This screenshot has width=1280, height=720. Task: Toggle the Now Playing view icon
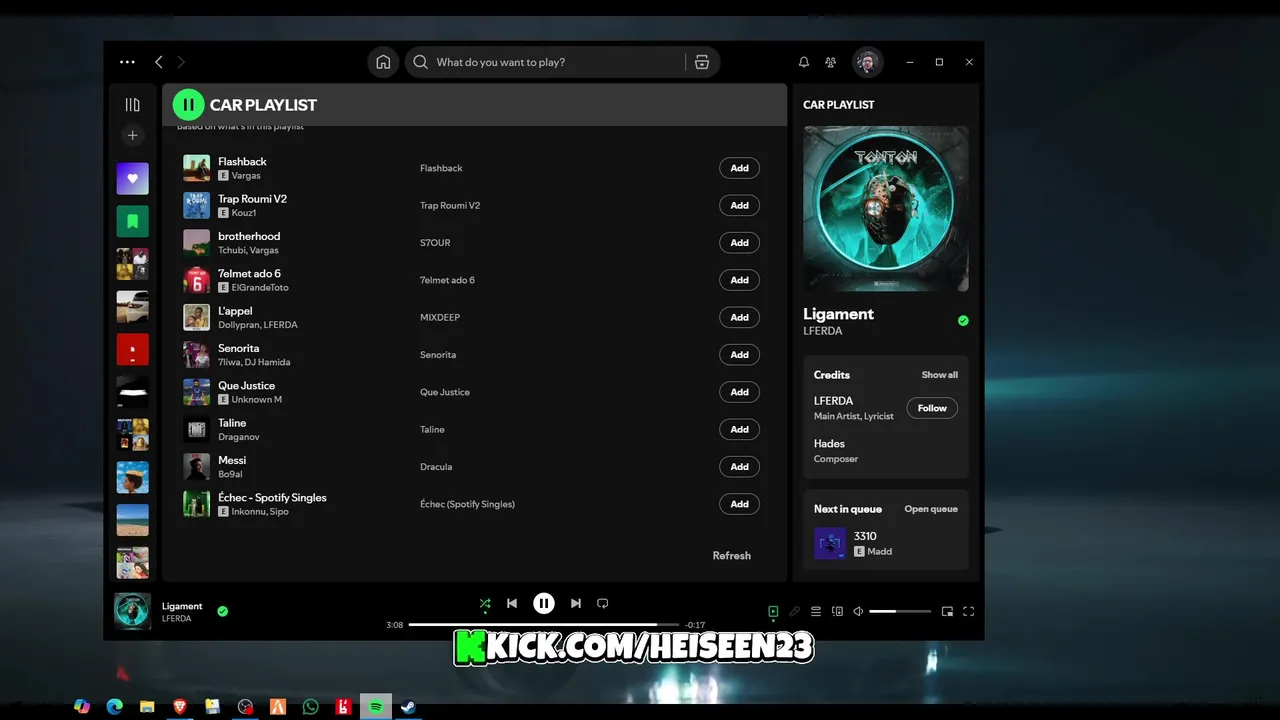(773, 611)
